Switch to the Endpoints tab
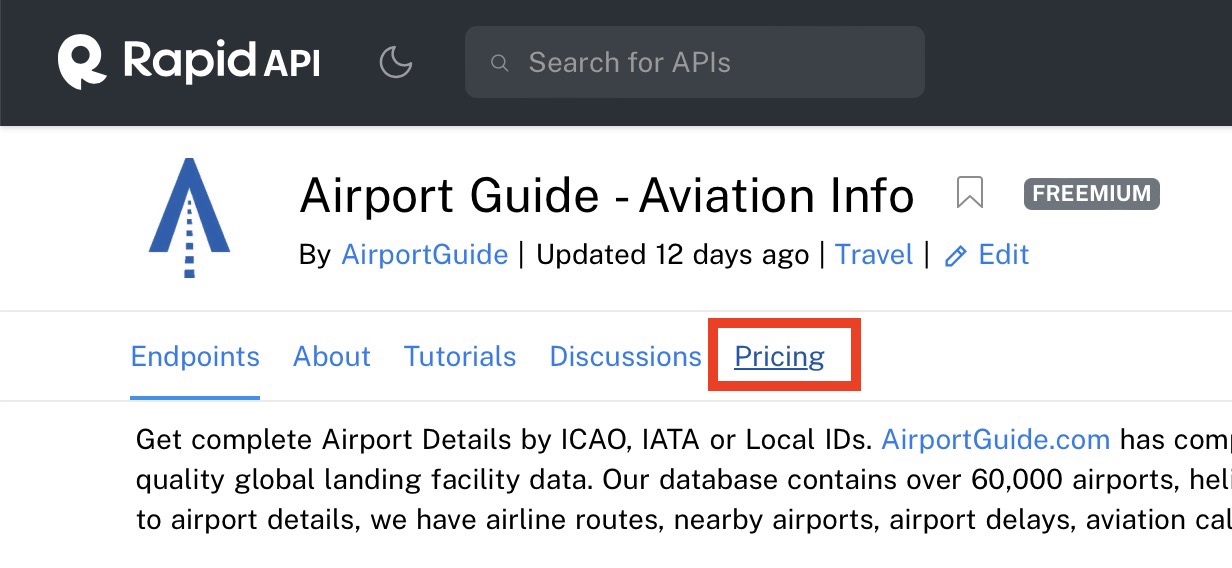The width and height of the screenshot is (1232, 568). [x=195, y=357]
